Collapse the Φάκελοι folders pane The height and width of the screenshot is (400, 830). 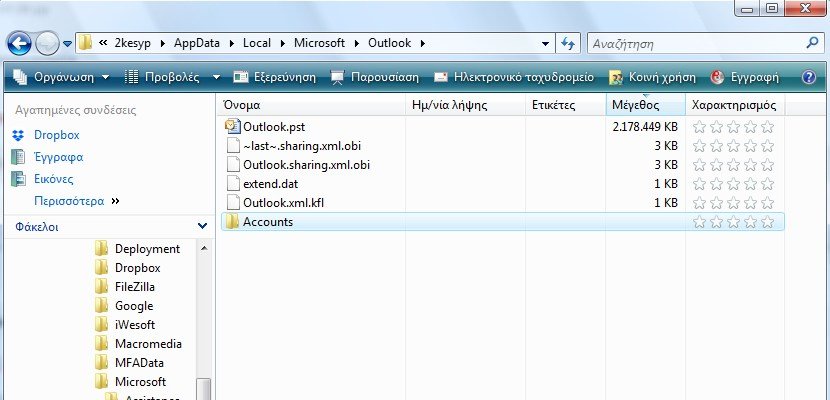[x=202, y=226]
